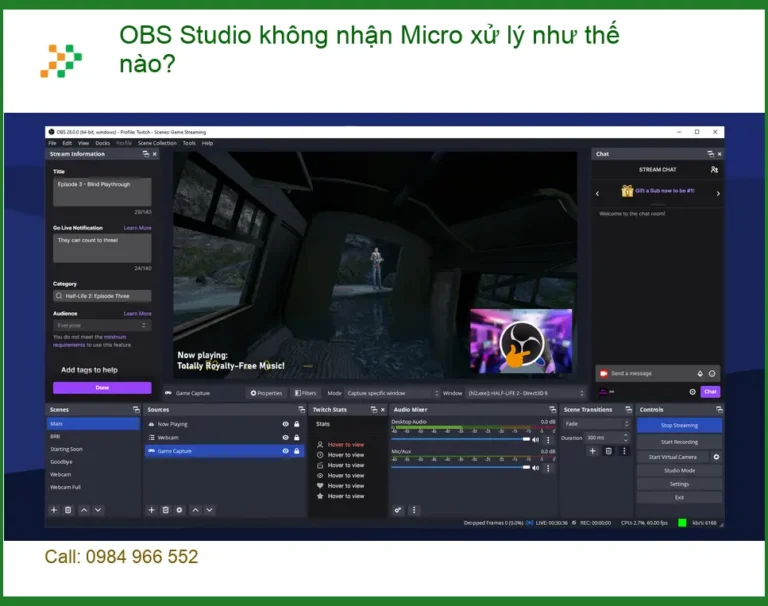Open Desktop Audio options menu dots
Image resolution: width=768 pixels, height=606 pixels.
tap(548, 439)
